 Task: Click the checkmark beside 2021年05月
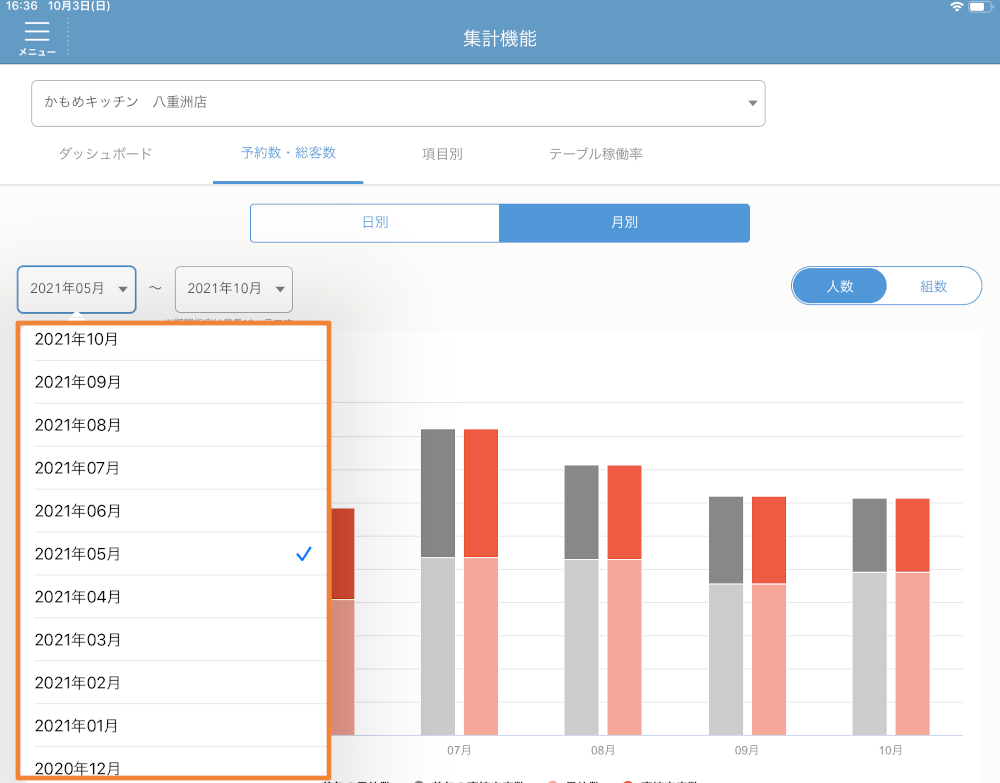[305, 554]
